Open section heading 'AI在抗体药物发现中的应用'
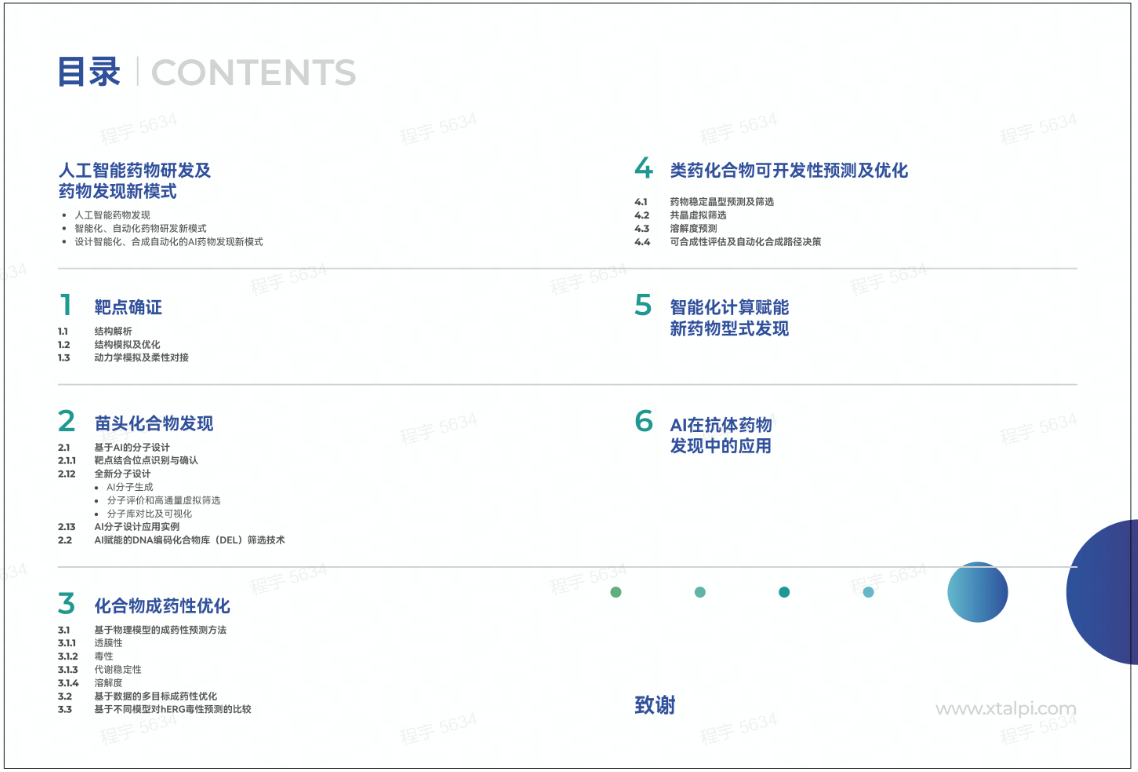Viewport: 1138px width, 772px height. tap(721, 435)
